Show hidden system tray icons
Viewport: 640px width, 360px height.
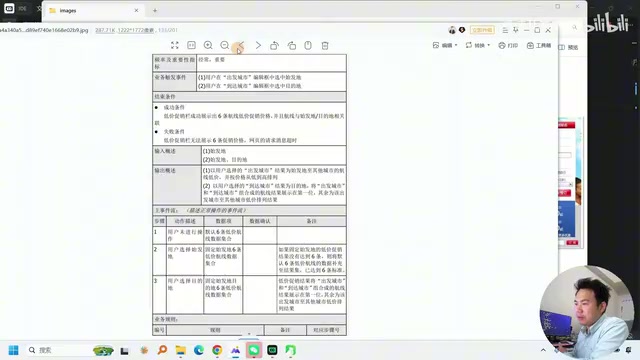543,350
